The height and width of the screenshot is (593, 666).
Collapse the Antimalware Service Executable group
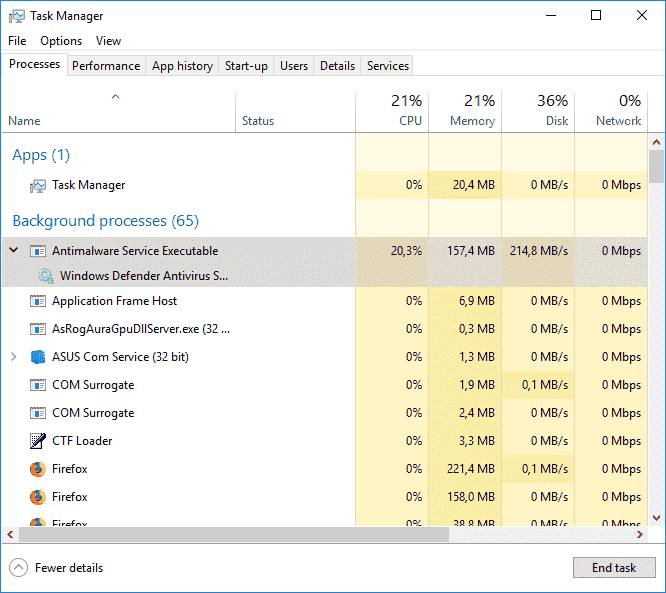pyautogui.click(x=14, y=250)
